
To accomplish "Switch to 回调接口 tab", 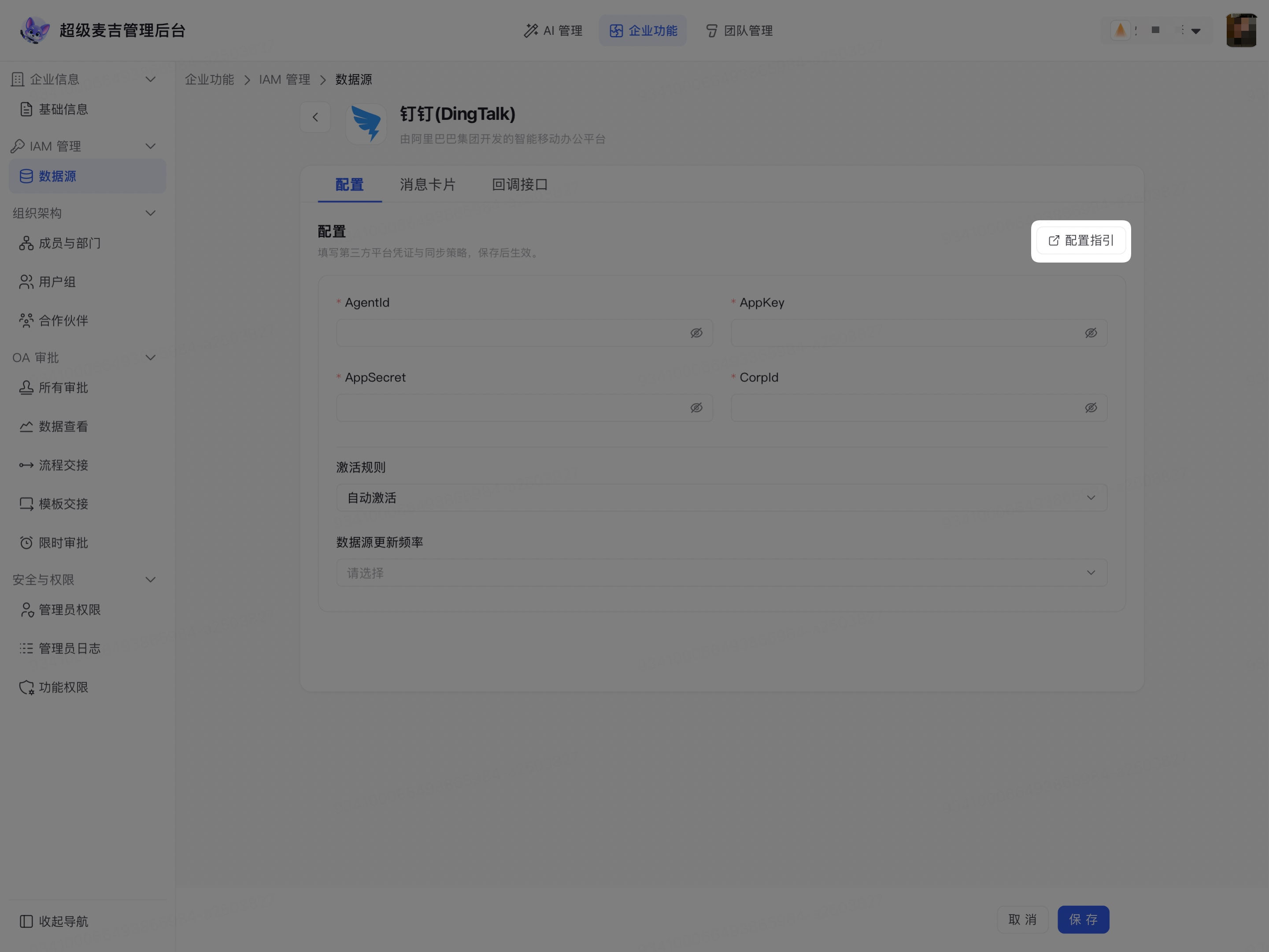I will [x=520, y=184].
